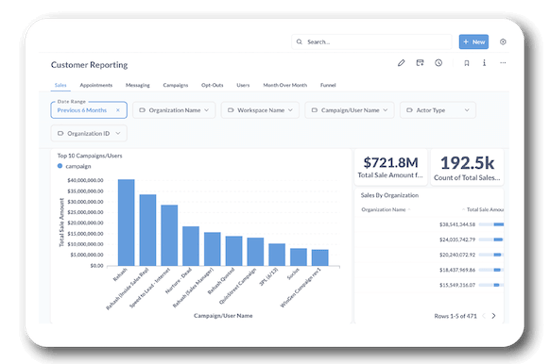Click the $18,437,969.86 table value
Image resolution: width=550 pixels, height=364 pixels.
(x=457, y=270)
